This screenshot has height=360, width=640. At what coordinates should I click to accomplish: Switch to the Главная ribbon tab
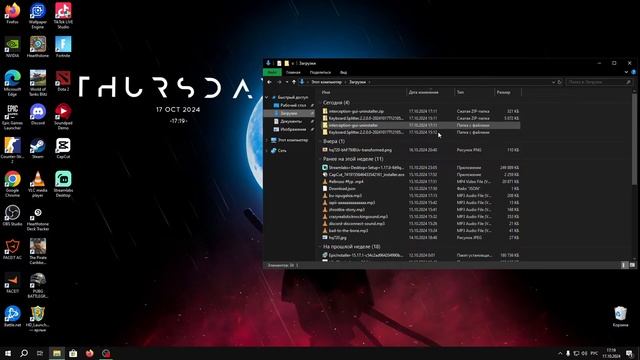(293, 72)
